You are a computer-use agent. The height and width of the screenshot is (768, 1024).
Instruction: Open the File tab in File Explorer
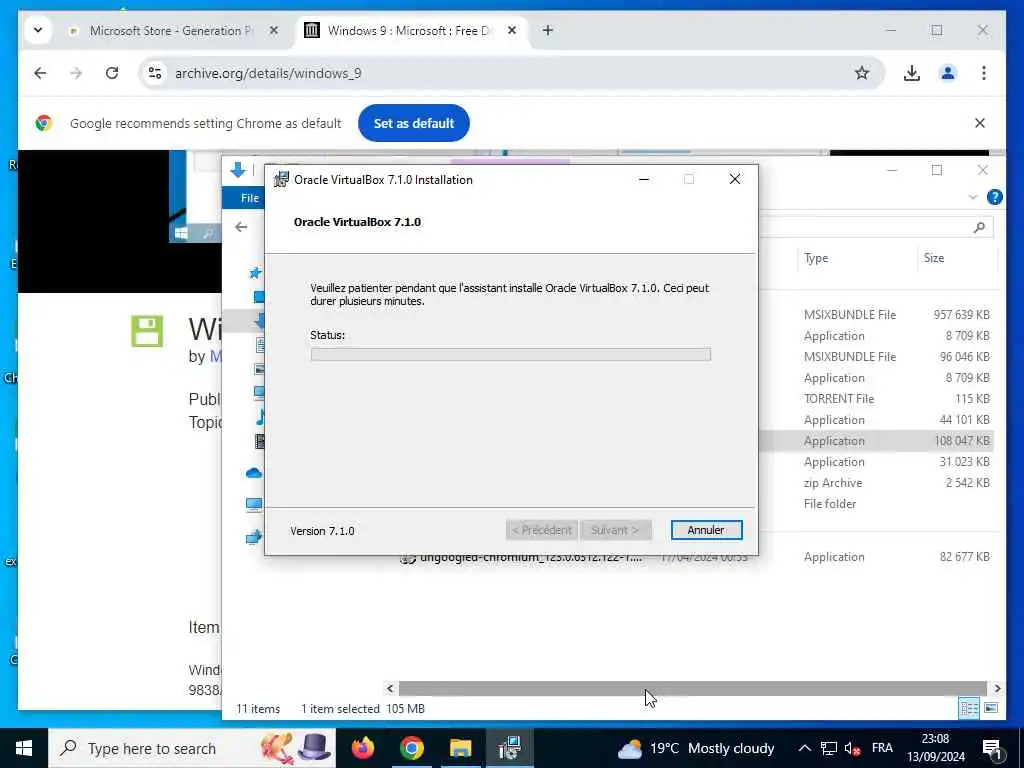(x=249, y=198)
